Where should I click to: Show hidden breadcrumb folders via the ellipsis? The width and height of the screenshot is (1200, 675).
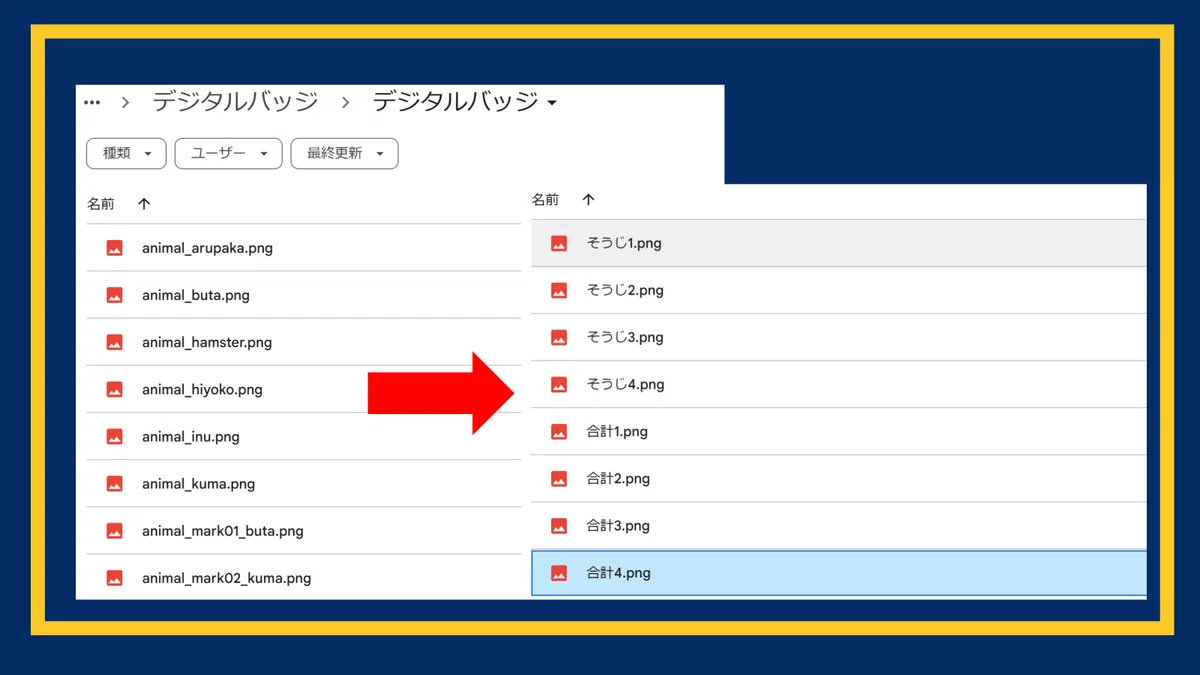92,102
